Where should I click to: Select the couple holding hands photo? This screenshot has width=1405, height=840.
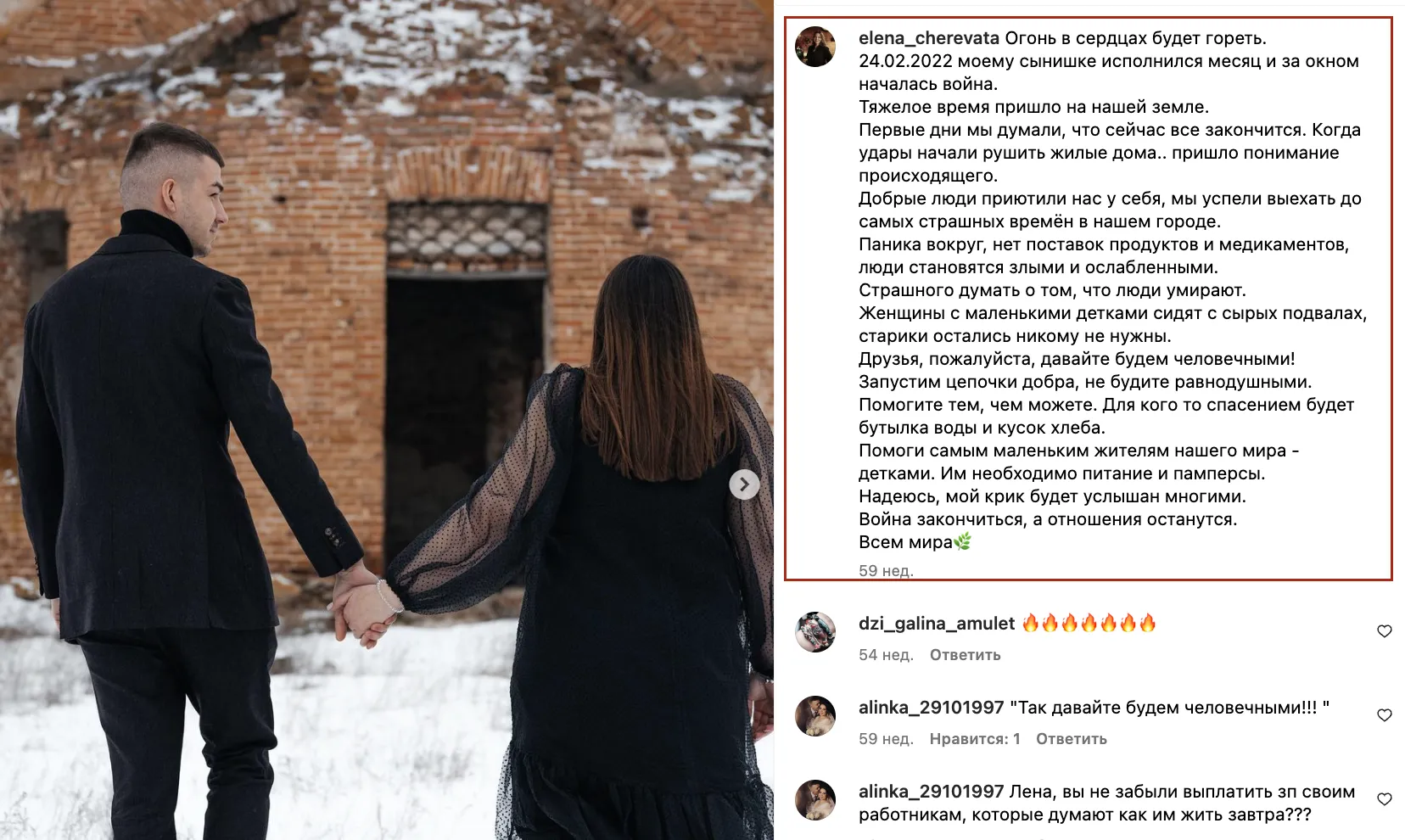(x=387, y=420)
